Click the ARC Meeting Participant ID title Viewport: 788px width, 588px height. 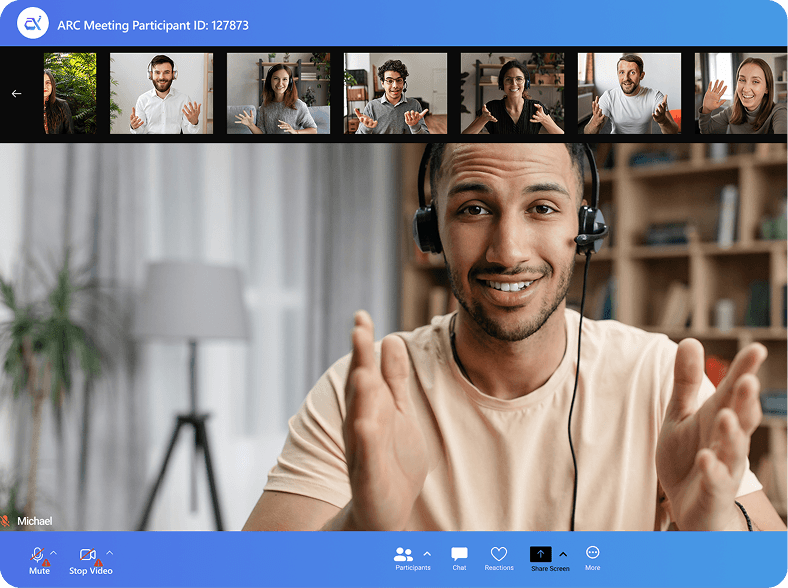point(153,23)
